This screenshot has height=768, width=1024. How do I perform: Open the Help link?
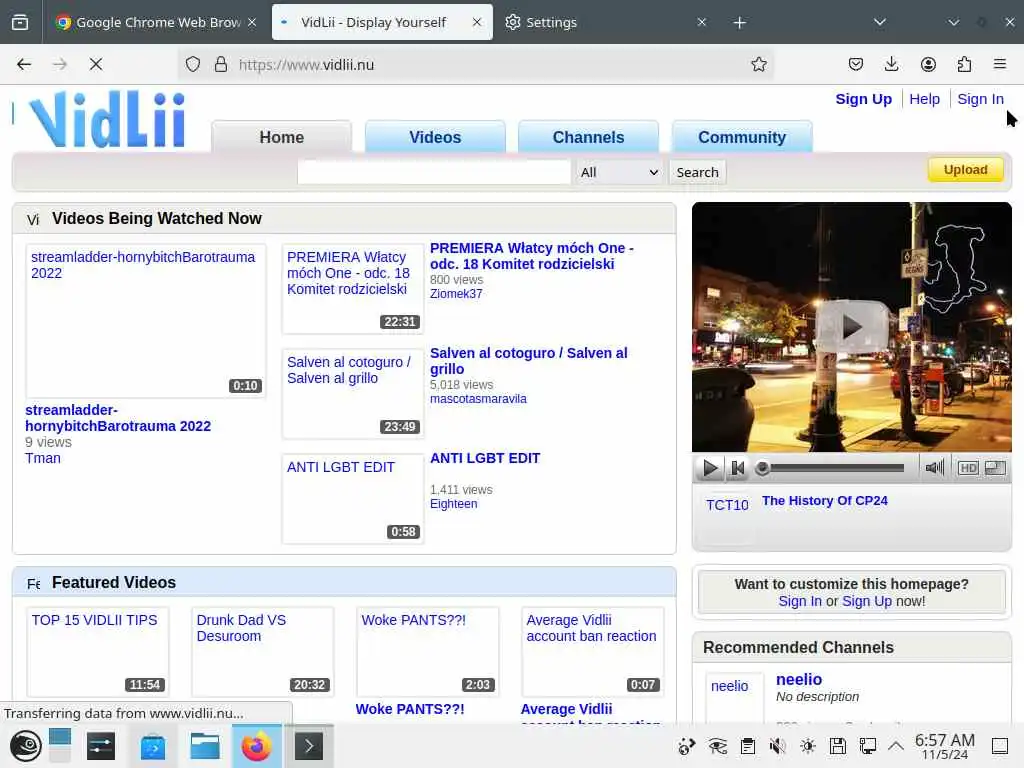click(x=924, y=99)
